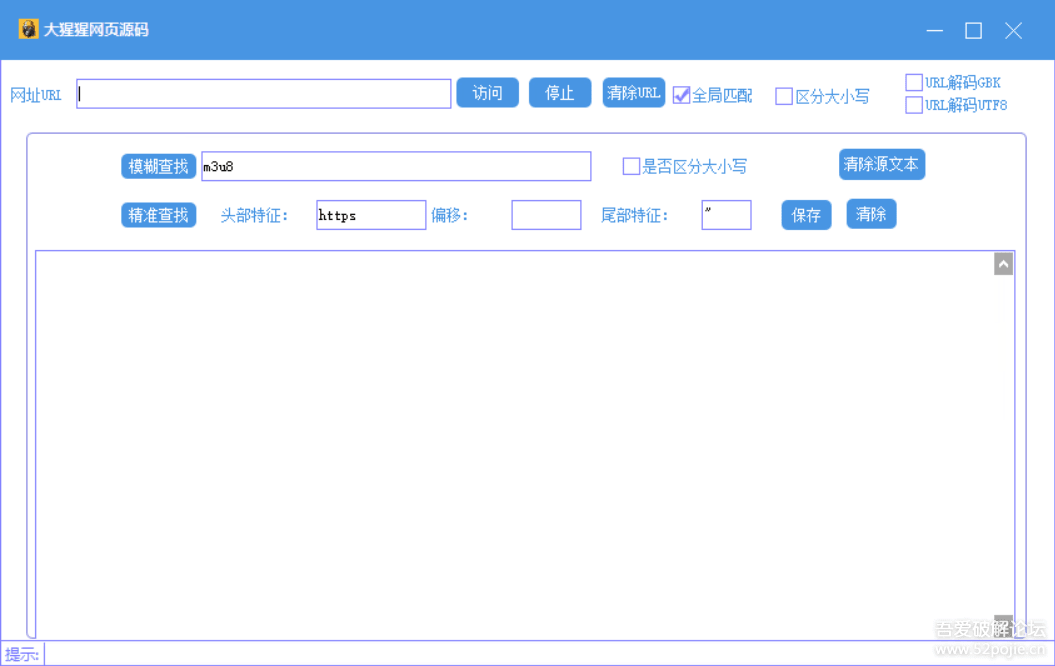The width and height of the screenshot is (1055, 666).
Task: Enable the 区分大小写 checkbox
Action: coord(784,96)
